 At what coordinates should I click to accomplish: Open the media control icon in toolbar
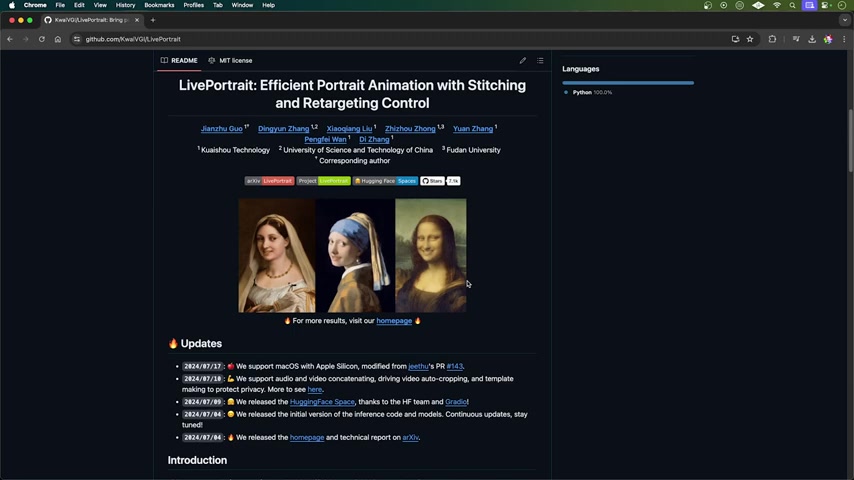point(796,39)
